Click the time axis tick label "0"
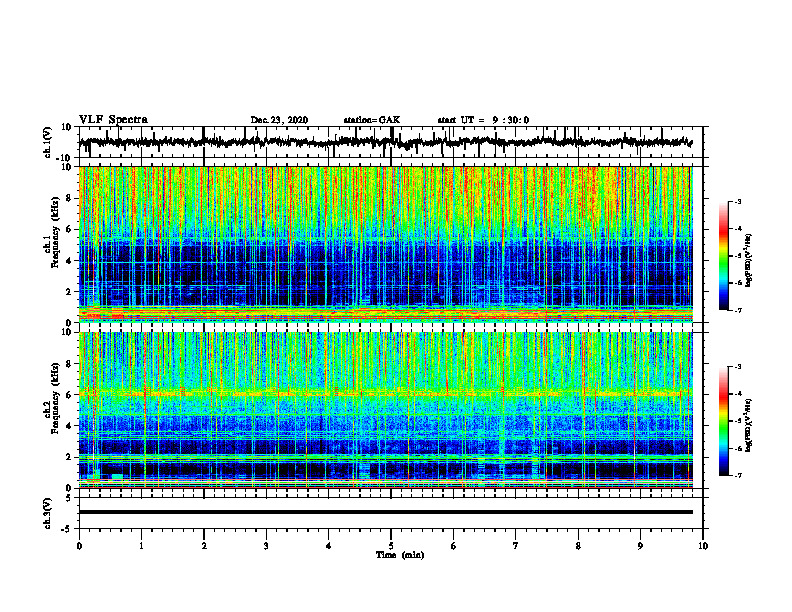This screenshot has width=792, height=612. pyautogui.click(x=79, y=546)
